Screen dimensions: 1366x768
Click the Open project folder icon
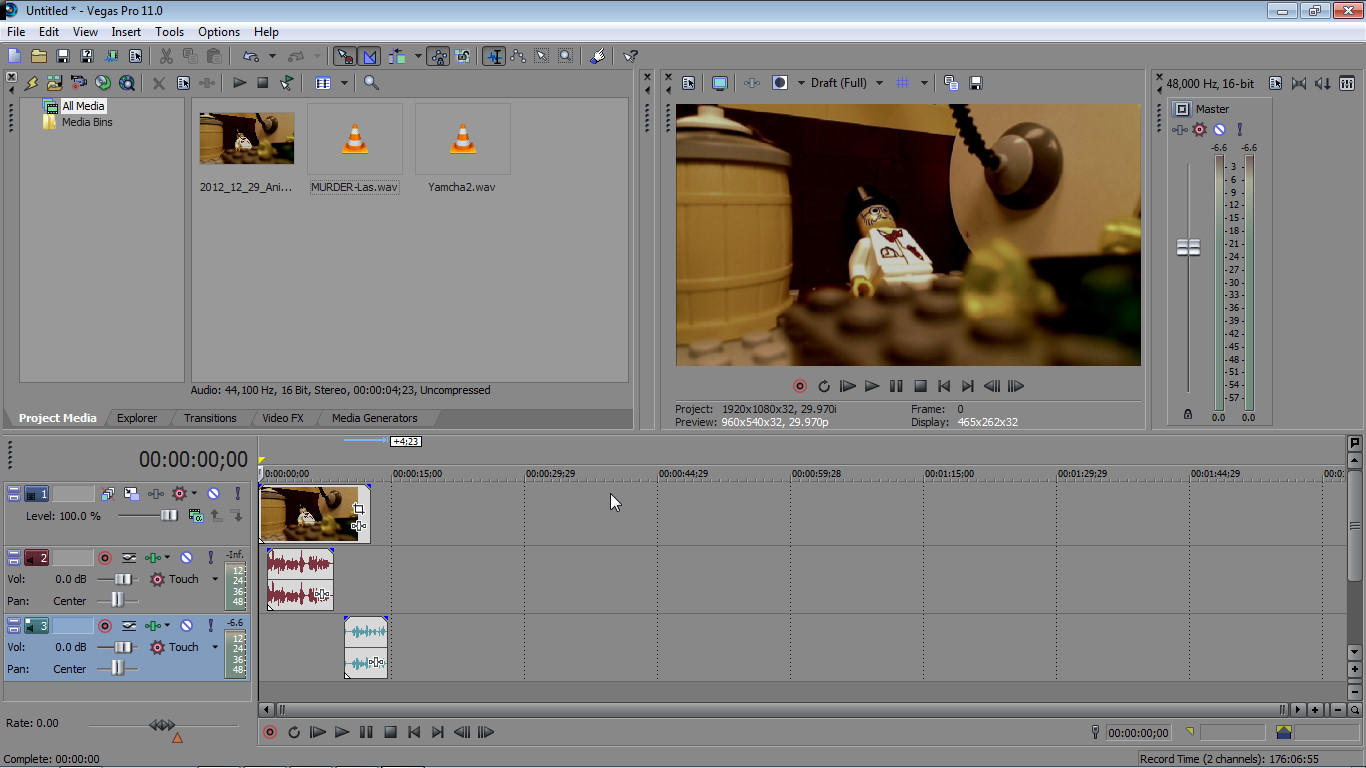click(38, 56)
